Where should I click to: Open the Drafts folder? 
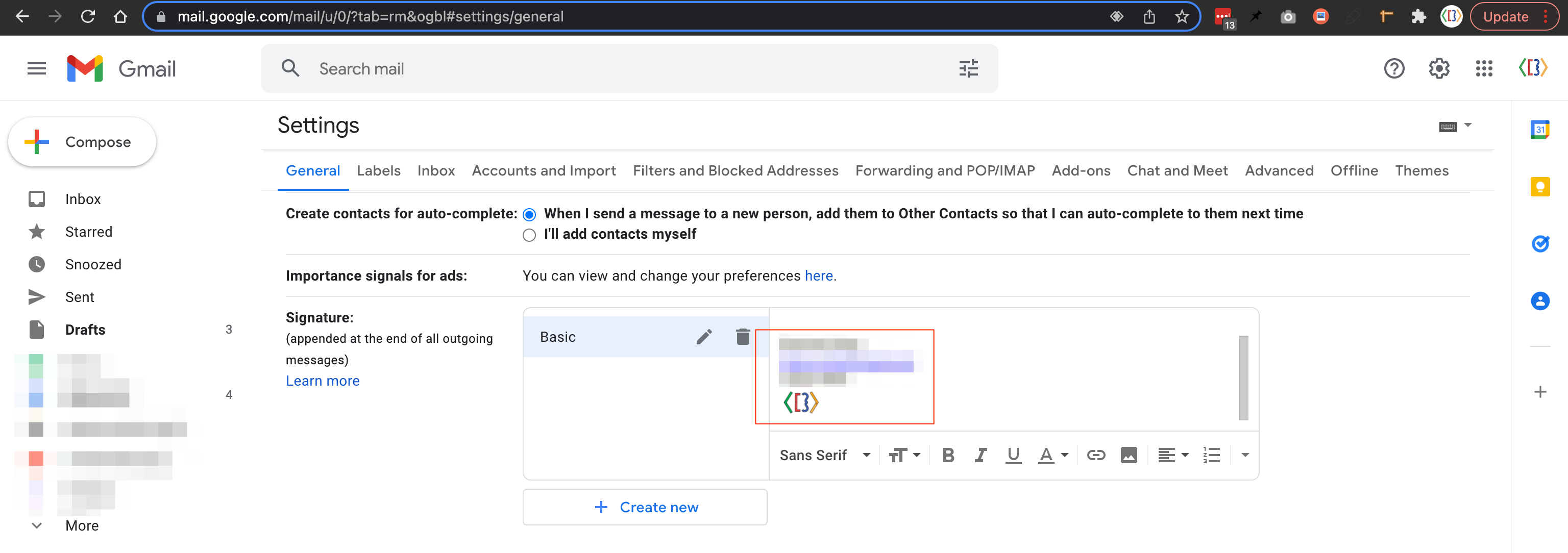85,330
